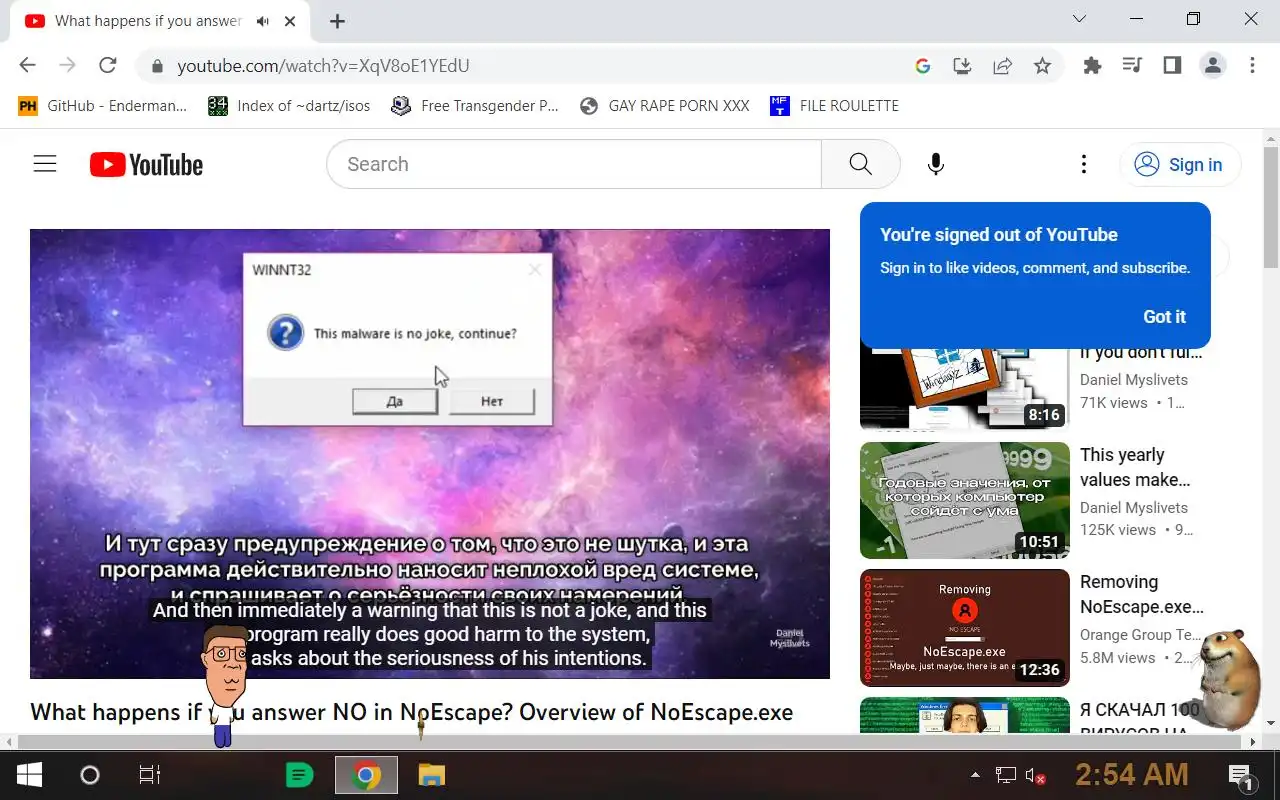
Task: Click the scrollbar up arrow at top
Action: pos(1271,137)
